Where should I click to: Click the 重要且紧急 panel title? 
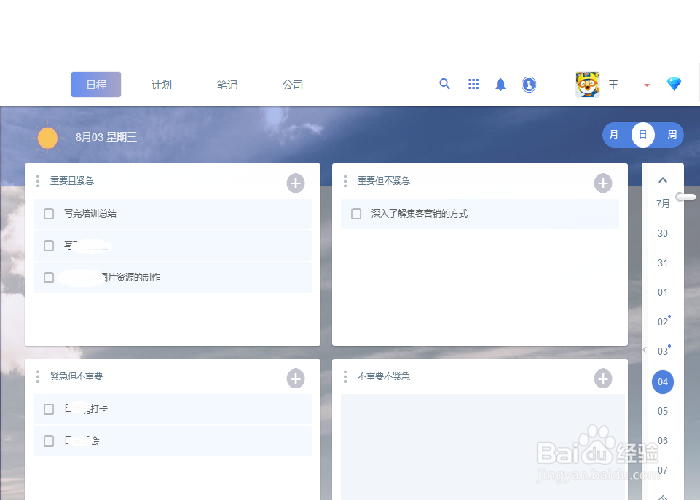pyautogui.click(x=72, y=181)
